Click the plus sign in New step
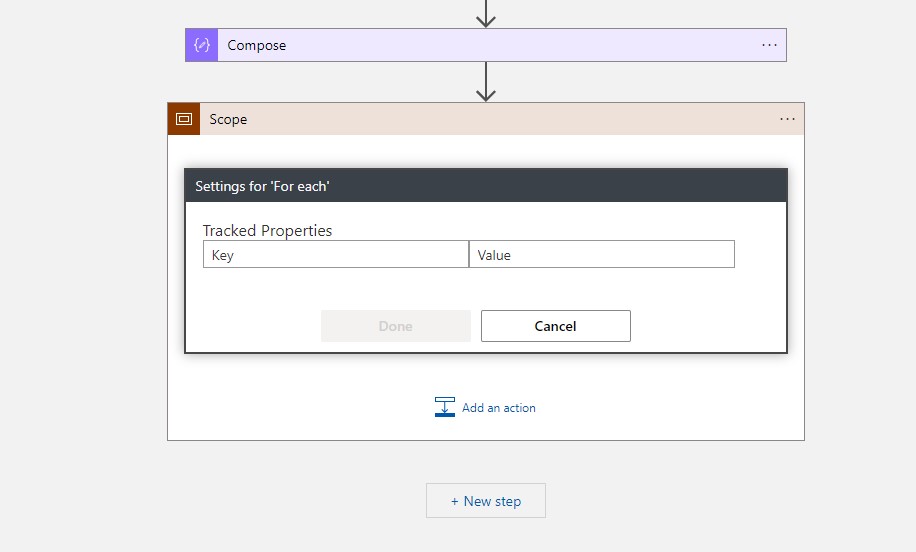This screenshot has width=916, height=552. [x=455, y=501]
